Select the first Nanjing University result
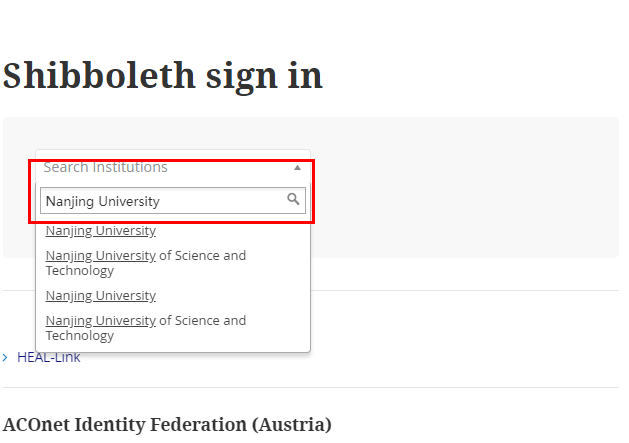Screen dimensions: 629x443 pyautogui.click(x=101, y=231)
